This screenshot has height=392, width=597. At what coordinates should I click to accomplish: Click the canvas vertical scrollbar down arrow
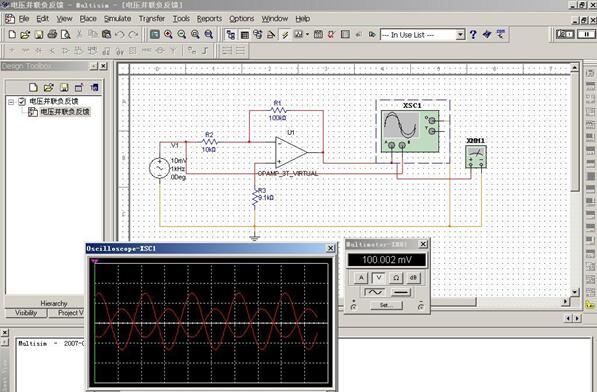(575, 292)
